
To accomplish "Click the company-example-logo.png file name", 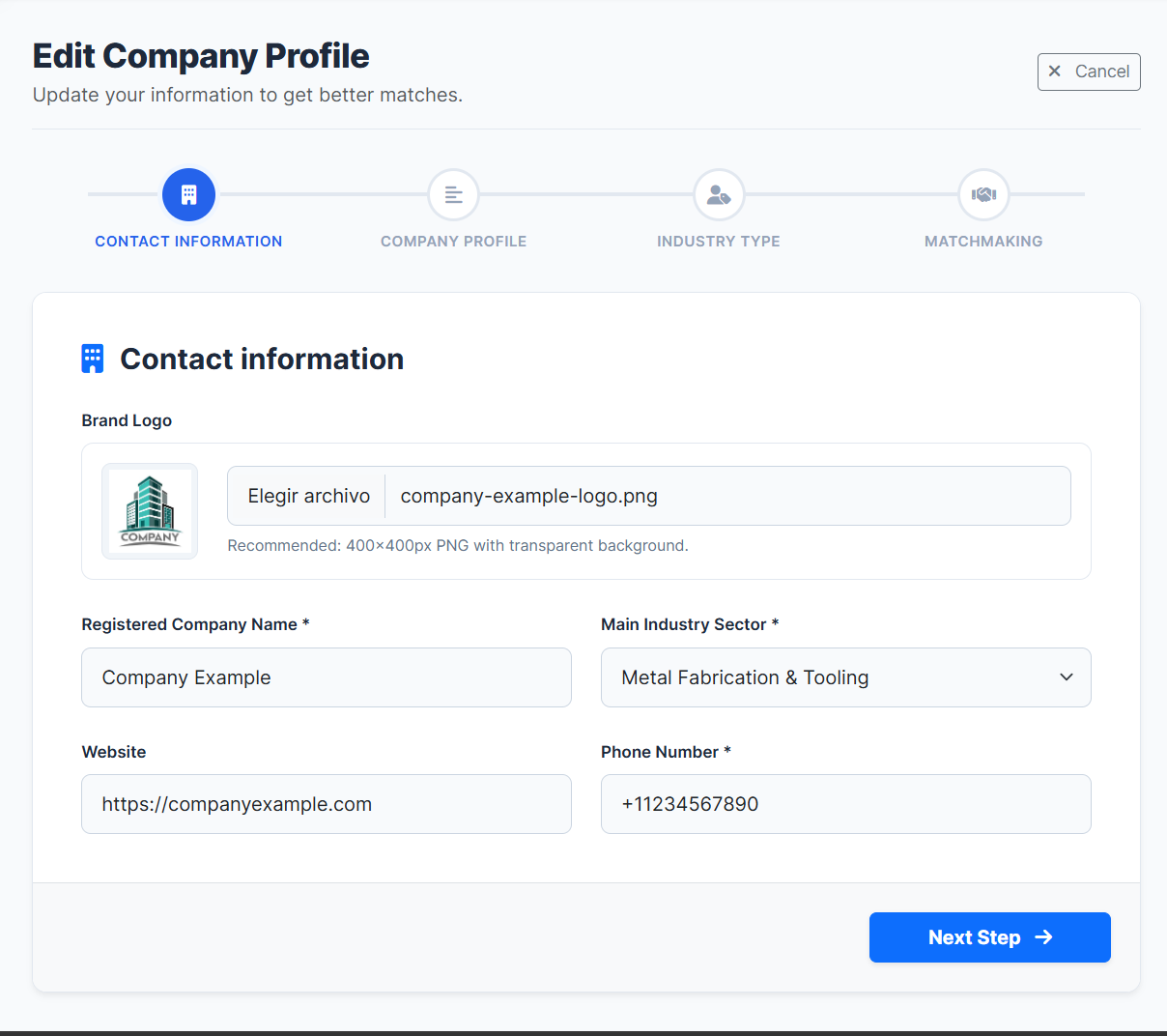I will coord(528,496).
